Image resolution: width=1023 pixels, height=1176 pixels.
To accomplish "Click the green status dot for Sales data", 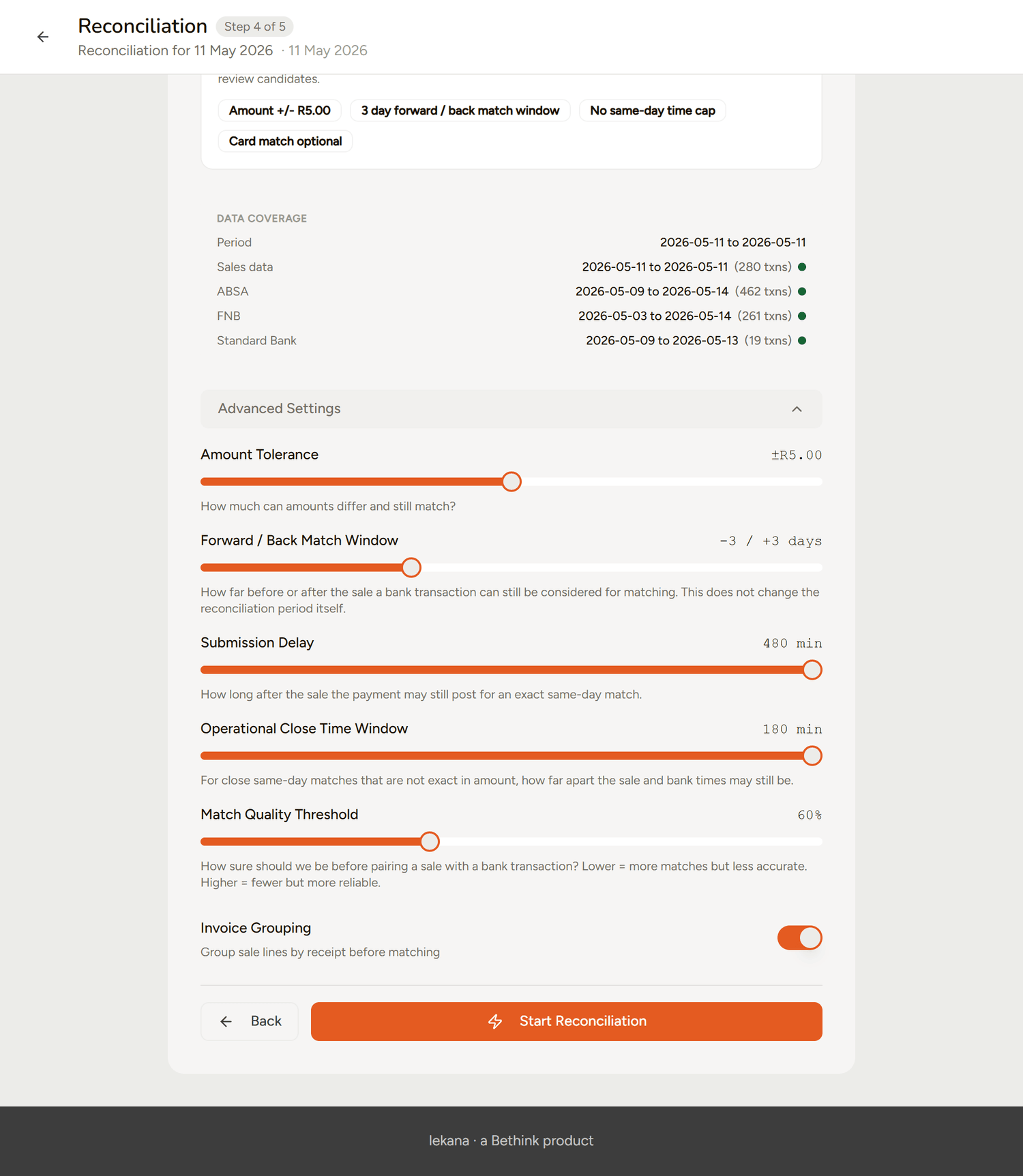I will click(802, 267).
